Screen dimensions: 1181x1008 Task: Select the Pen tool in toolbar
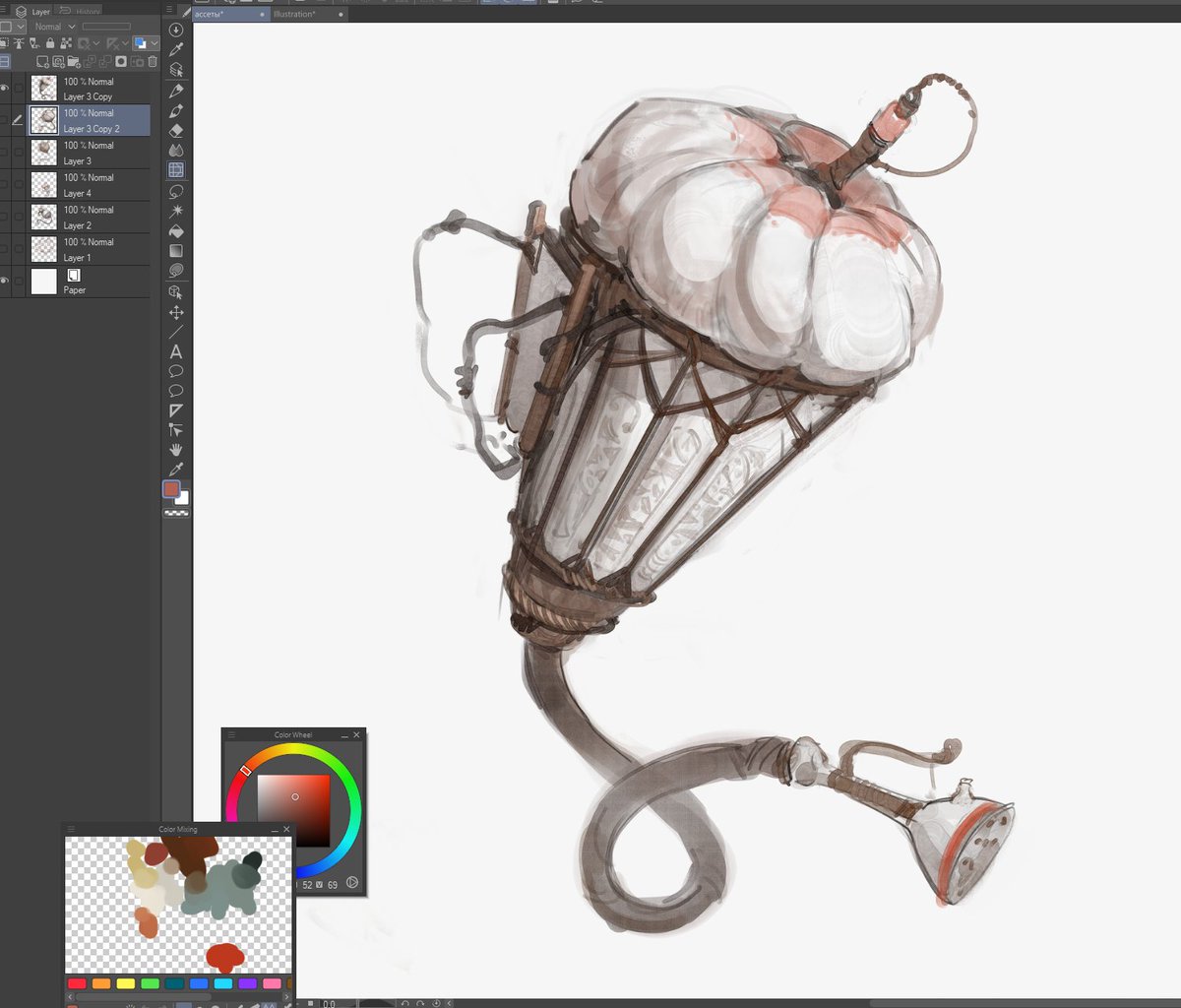click(176, 90)
